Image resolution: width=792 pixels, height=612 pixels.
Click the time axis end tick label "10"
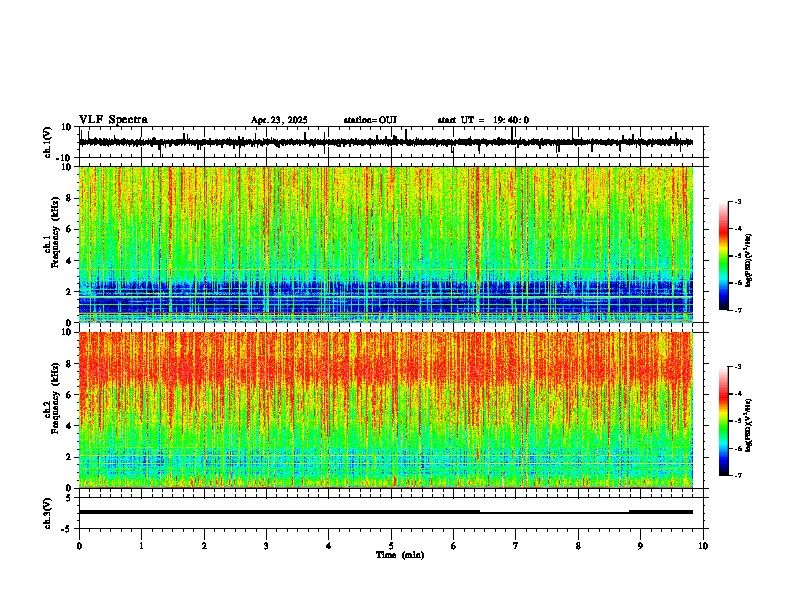coord(703,546)
